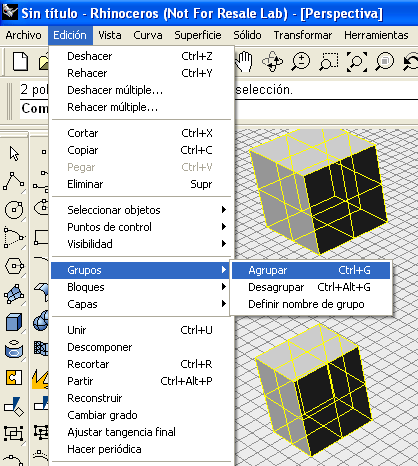Close the open Edición menu
Screen dimensions: 418x466
pyautogui.click(x=70, y=35)
